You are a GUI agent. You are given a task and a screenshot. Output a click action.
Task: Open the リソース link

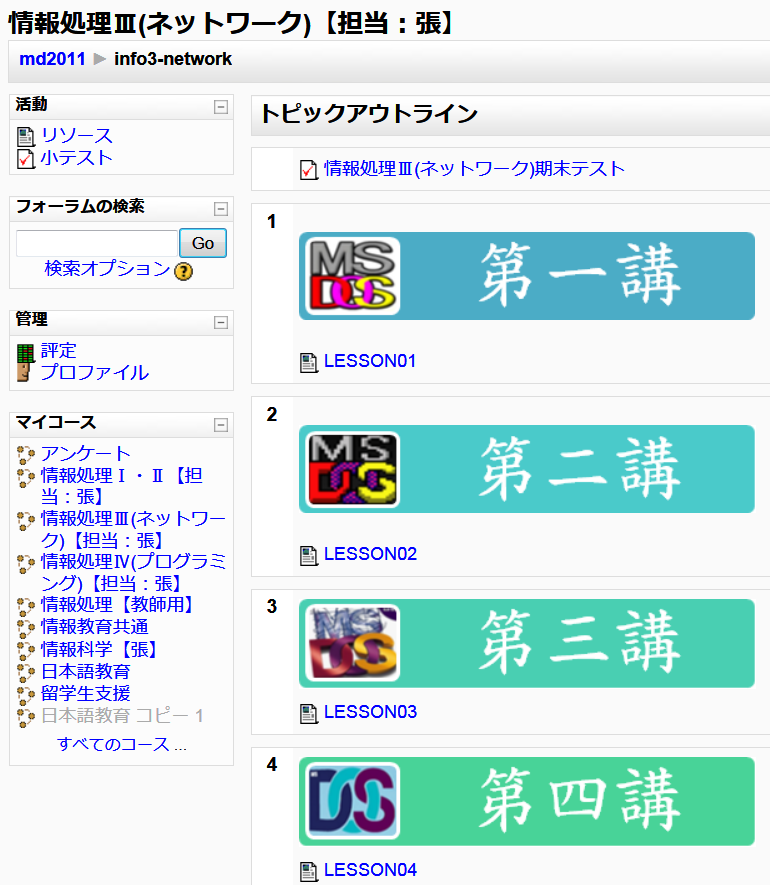point(77,136)
